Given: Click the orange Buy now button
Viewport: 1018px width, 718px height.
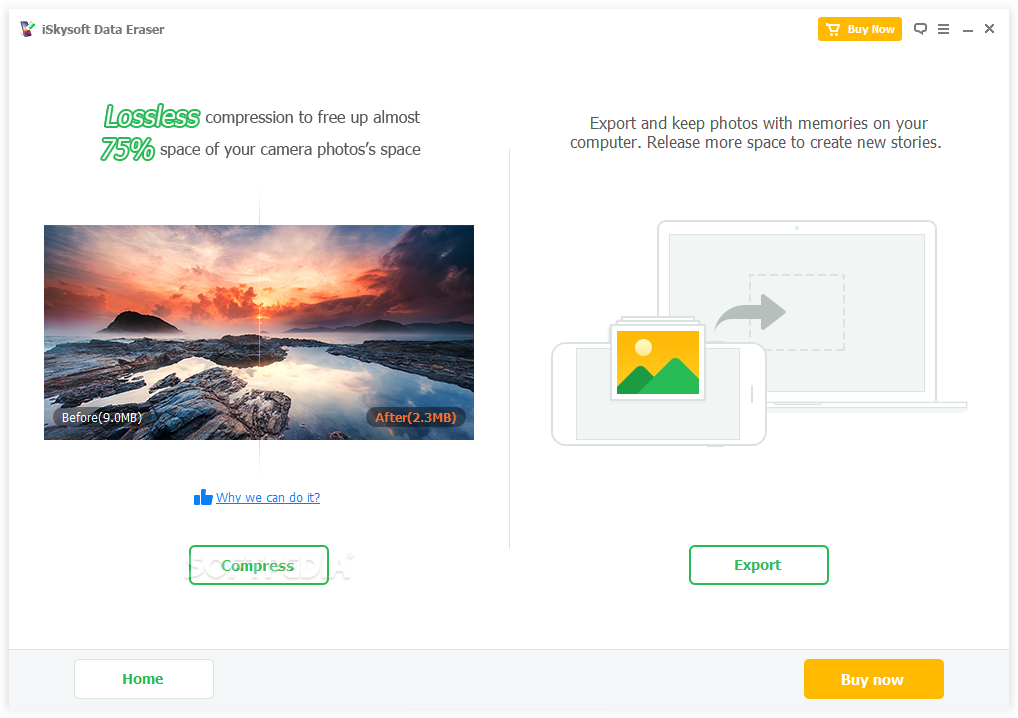Looking at the screenshot, I should pyautogui.click(x=873, y=679).
